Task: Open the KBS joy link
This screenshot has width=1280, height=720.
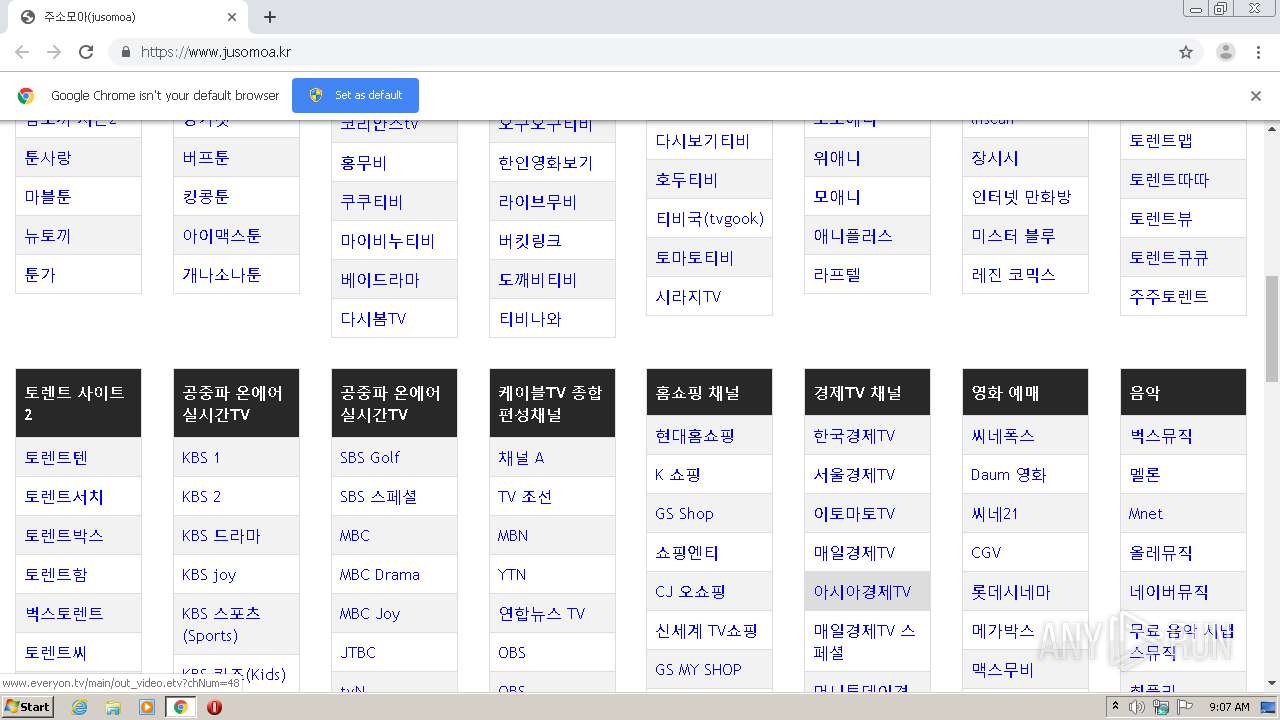Action: [x=209, y=574]
